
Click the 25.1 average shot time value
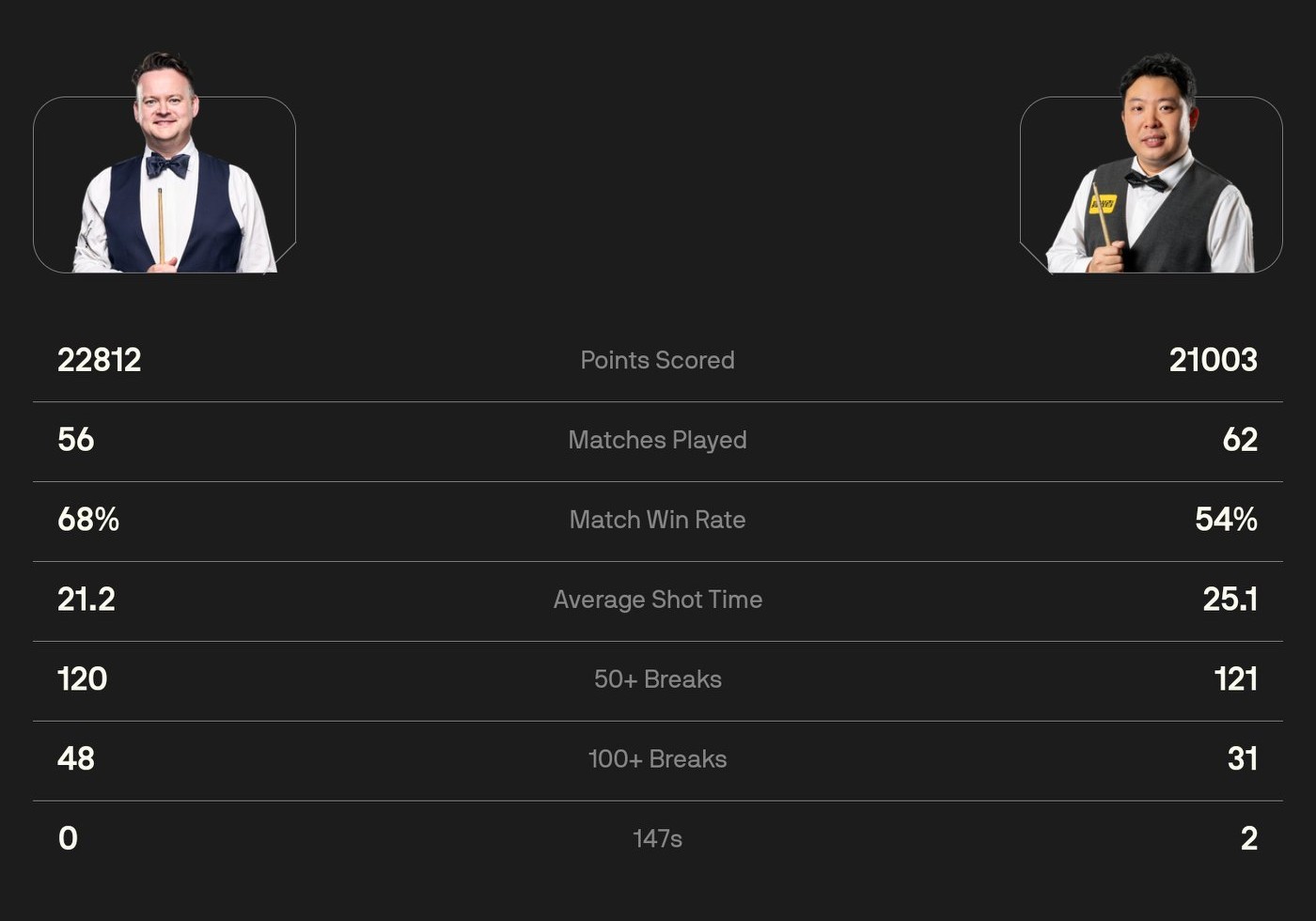pos(1230,600)
